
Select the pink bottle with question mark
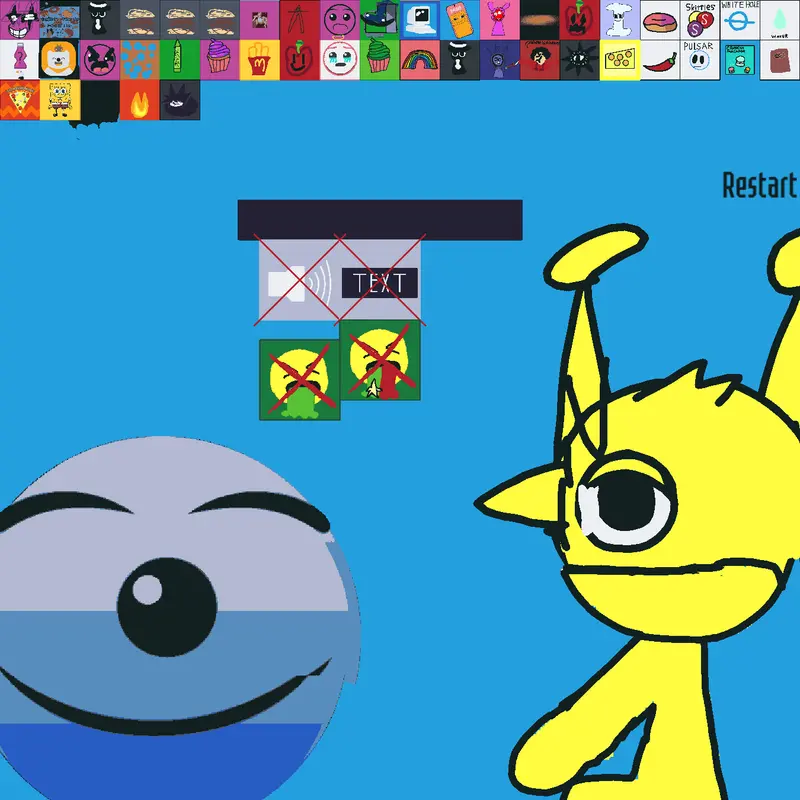20,60
